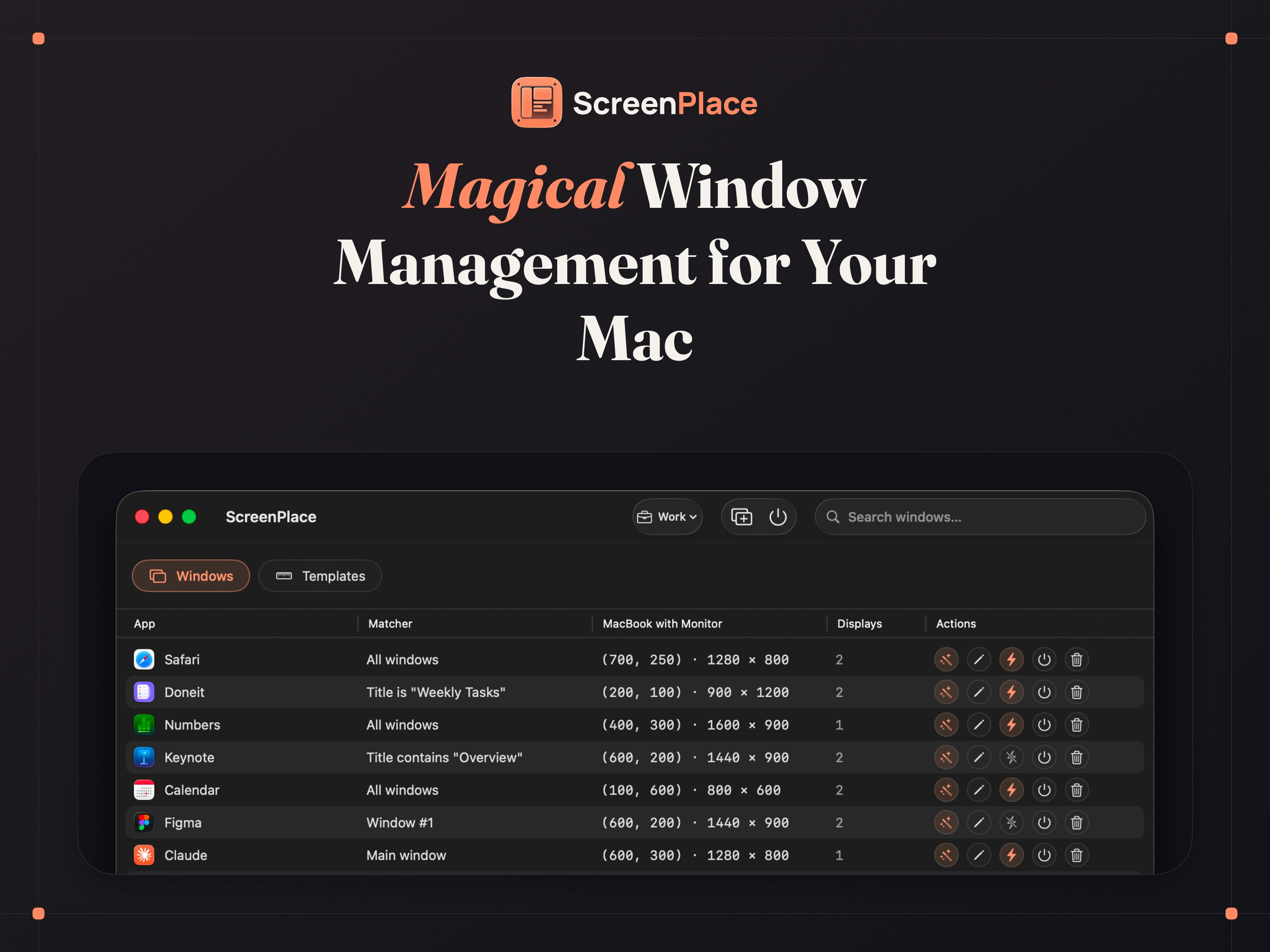The height and width of the screenshot is (952, 1270).
Task: Click the Figma app name
Action: tap(183, 823)
